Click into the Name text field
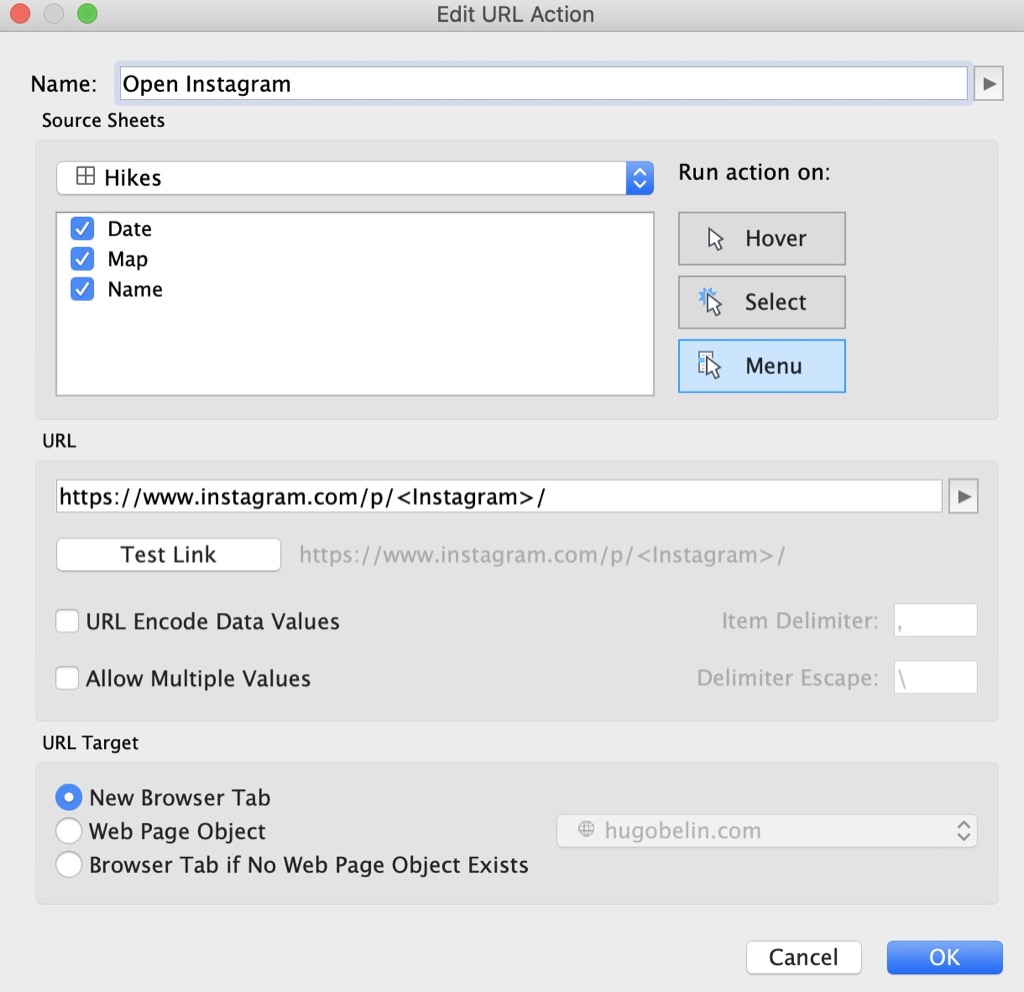The width and height of the screenshot is (1024, 992). click(542, 84)
